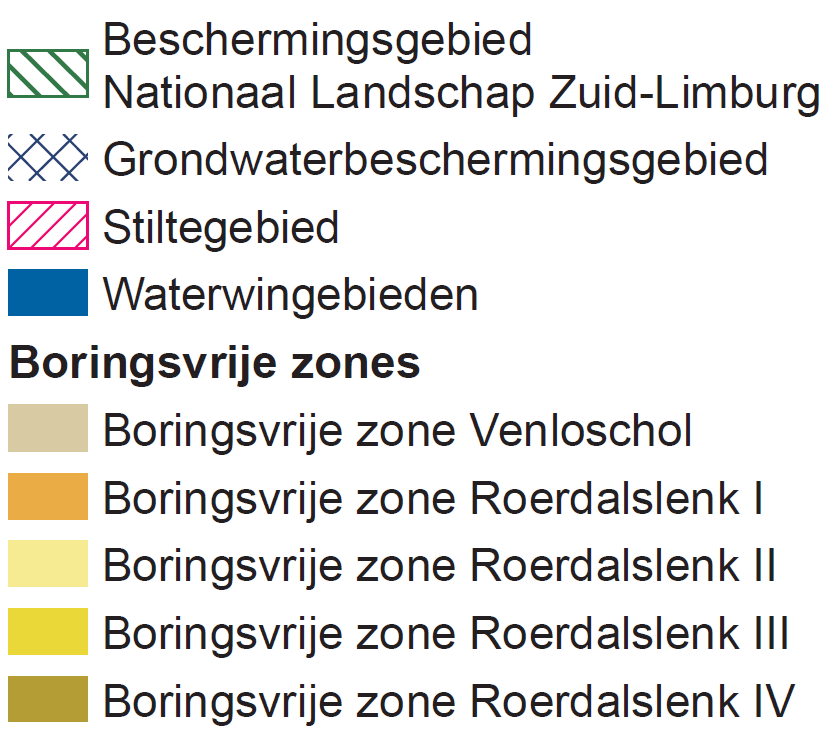
Task: Select the bright yellow Roerdalslenk III swatch
Action: point(48,631)
